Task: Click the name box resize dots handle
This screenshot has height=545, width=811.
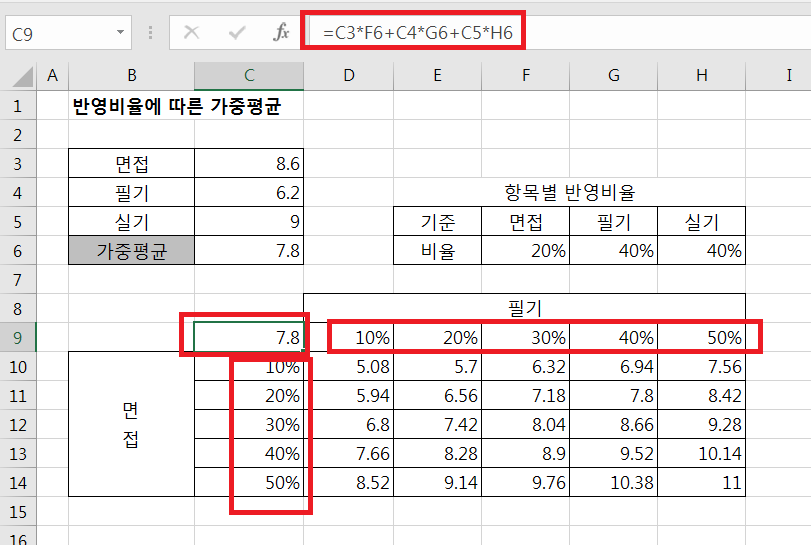Action: 151,33
